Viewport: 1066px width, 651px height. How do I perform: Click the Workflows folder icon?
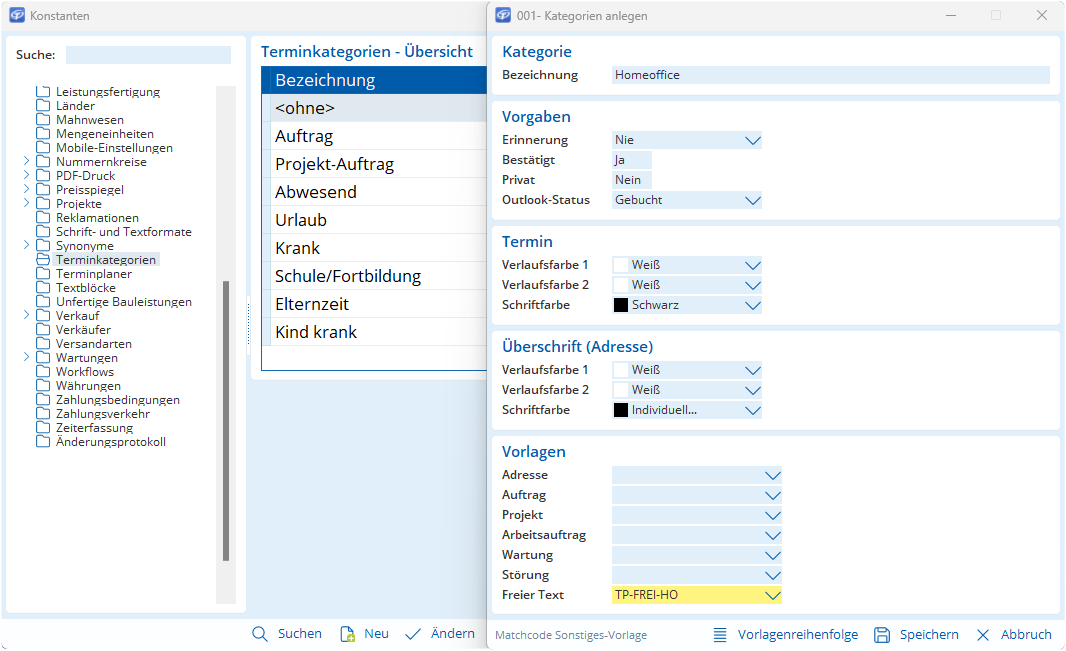tap(43, 372)
